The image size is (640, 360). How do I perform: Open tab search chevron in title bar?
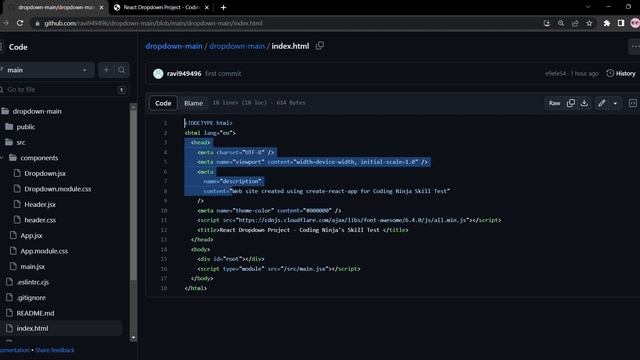(x=588, y=7)
